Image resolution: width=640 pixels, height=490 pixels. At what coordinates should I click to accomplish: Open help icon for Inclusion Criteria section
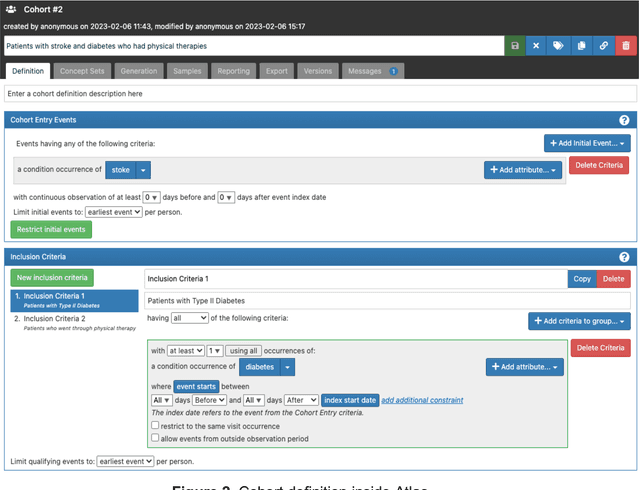[624, 257]
